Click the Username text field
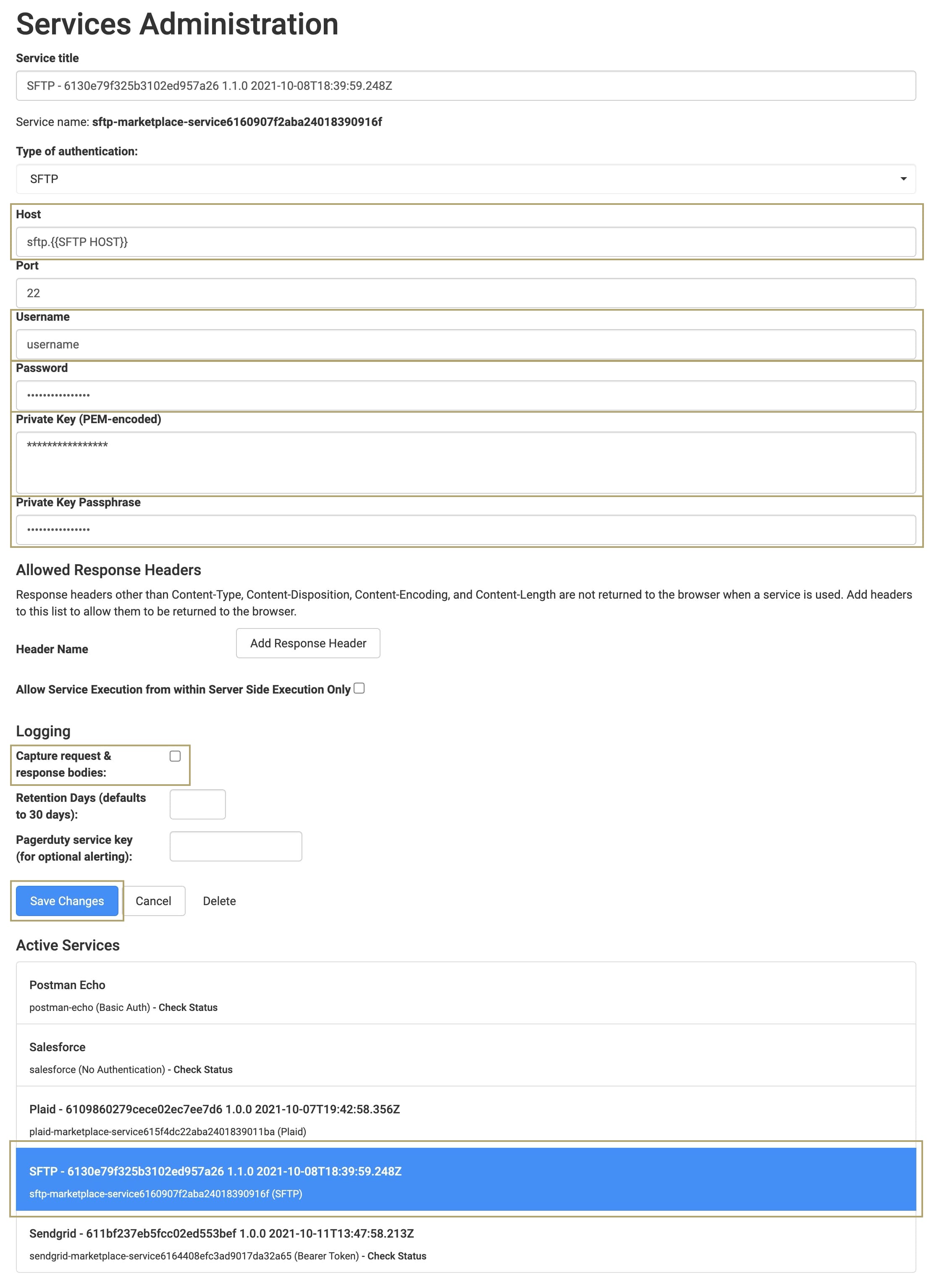Image resolution: width=934 pixels, height=1288 pixels. (x=466, y=344)
